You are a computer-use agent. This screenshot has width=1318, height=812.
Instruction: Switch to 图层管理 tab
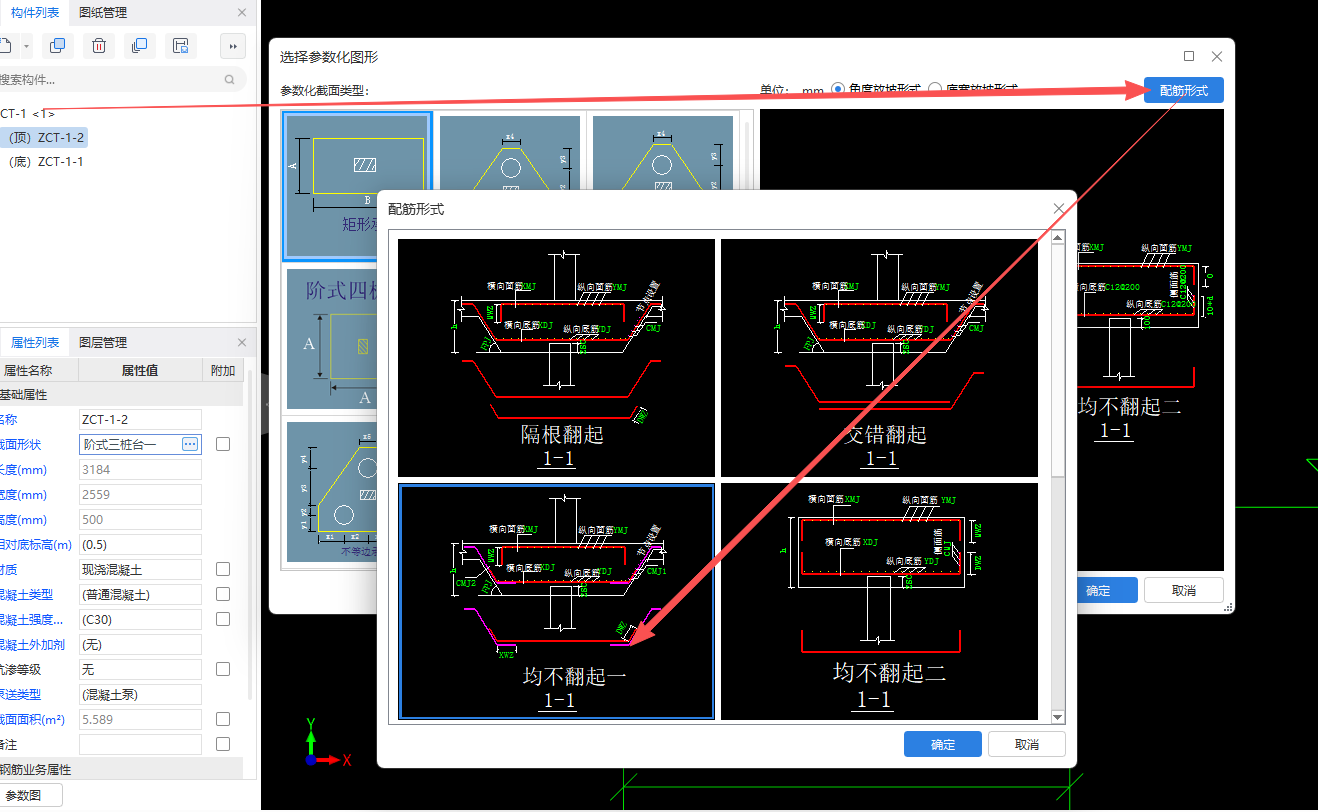(103, 342)
